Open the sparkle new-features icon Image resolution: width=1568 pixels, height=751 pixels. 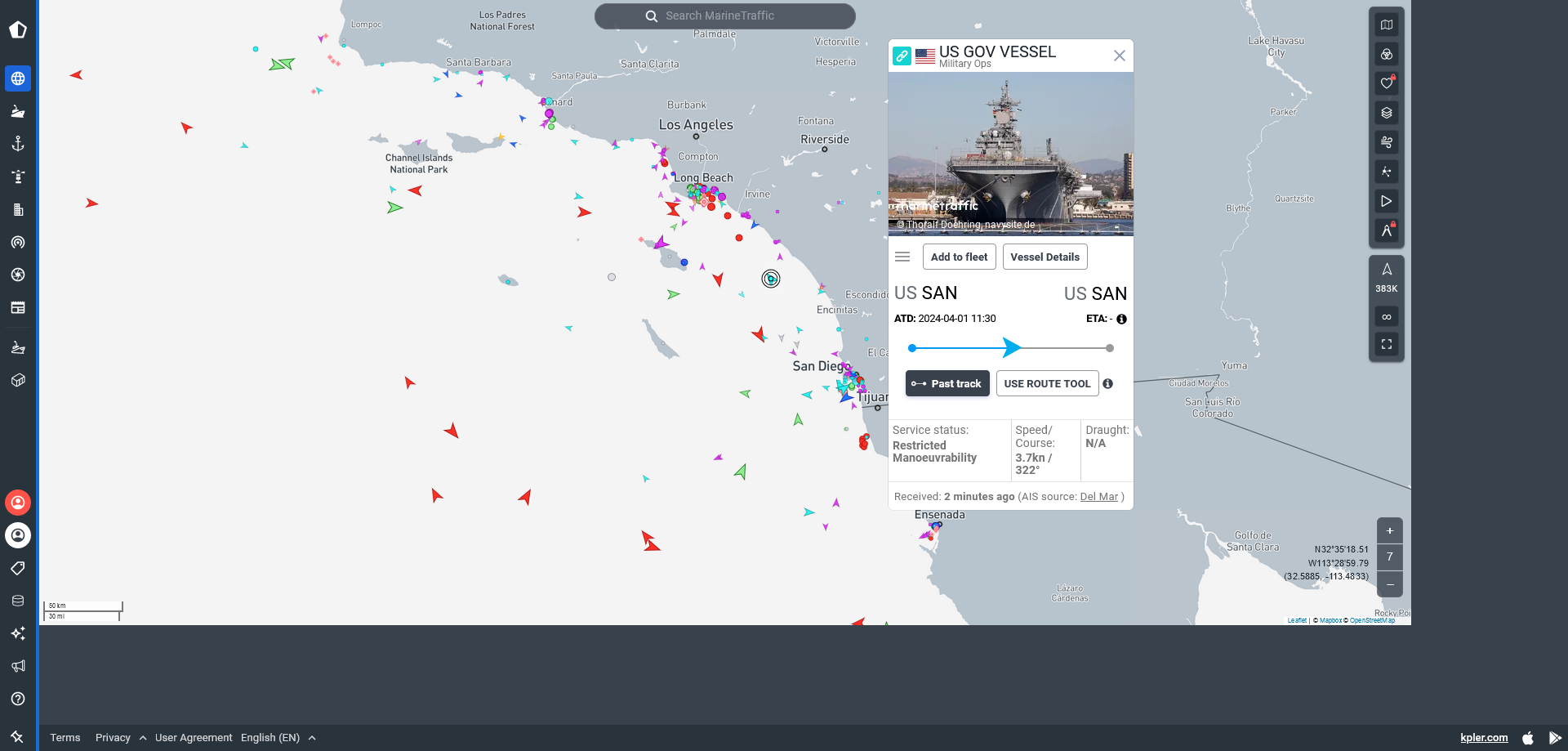coord(18,633)
